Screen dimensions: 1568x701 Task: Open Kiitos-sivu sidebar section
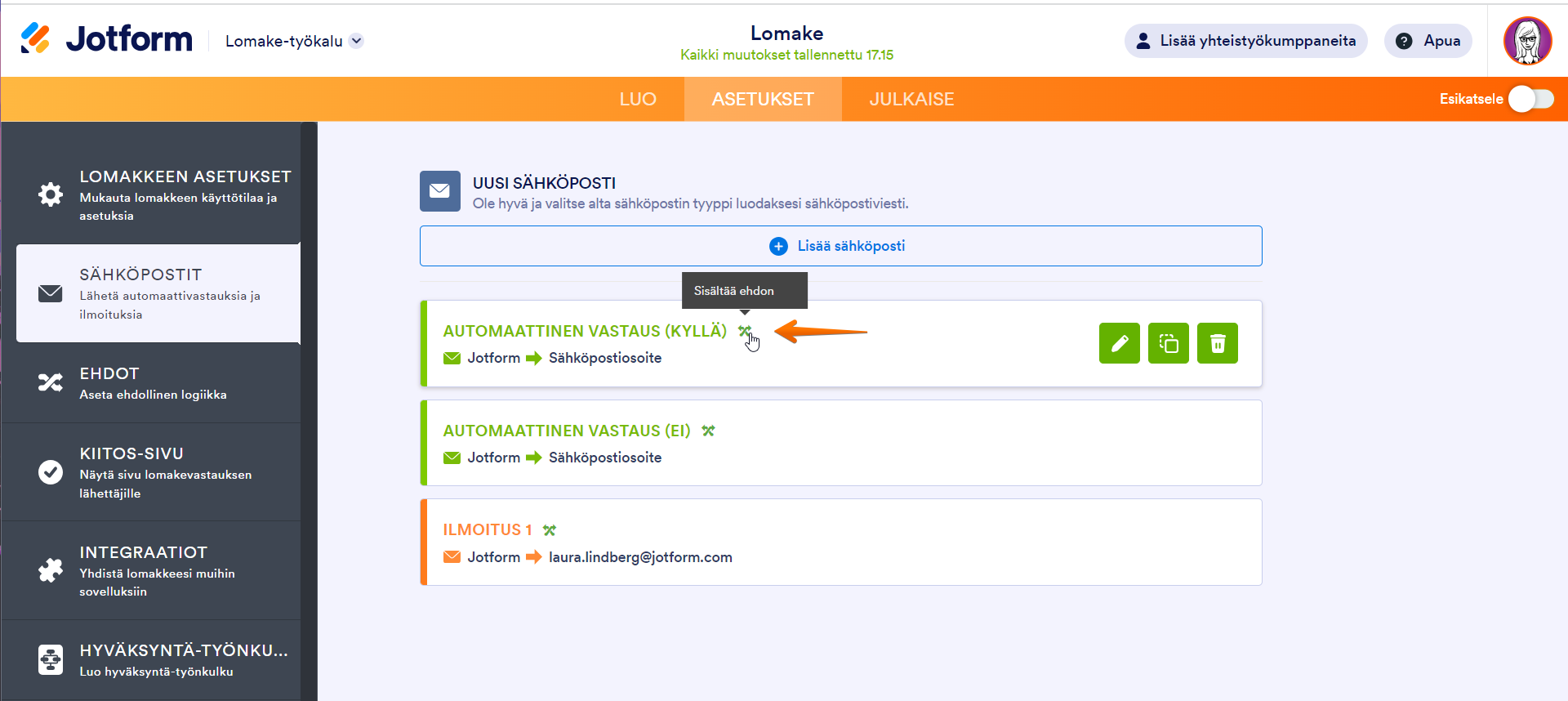pos(158,472)
